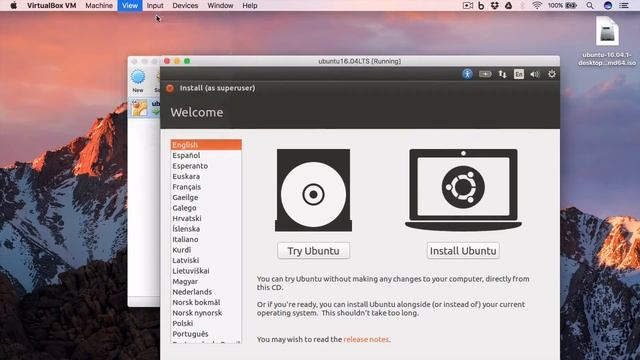640x360 pixels.
Task: Select the ubuntu-16.04.1 ISO desktop file
Action: click(x=607, y=41)
